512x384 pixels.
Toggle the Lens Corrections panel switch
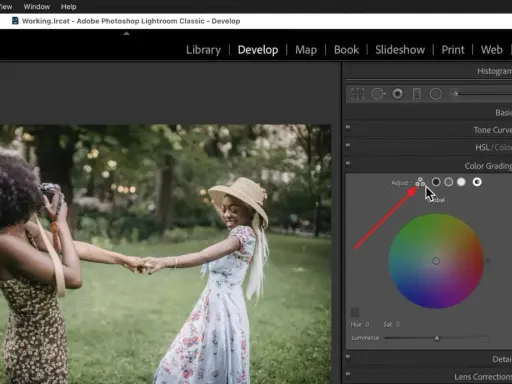click(348, 374)
